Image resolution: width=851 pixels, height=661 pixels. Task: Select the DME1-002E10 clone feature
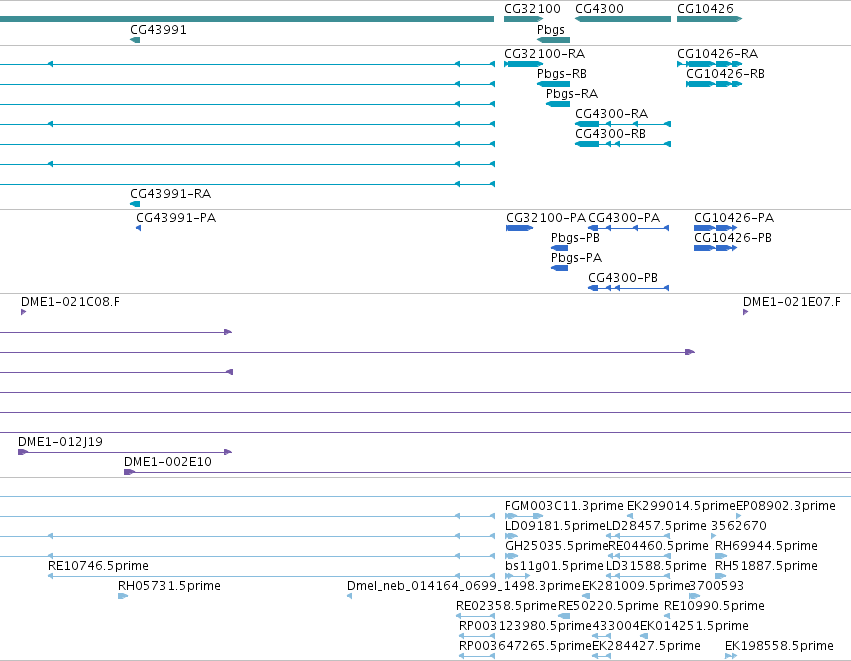tap(487, 472)
